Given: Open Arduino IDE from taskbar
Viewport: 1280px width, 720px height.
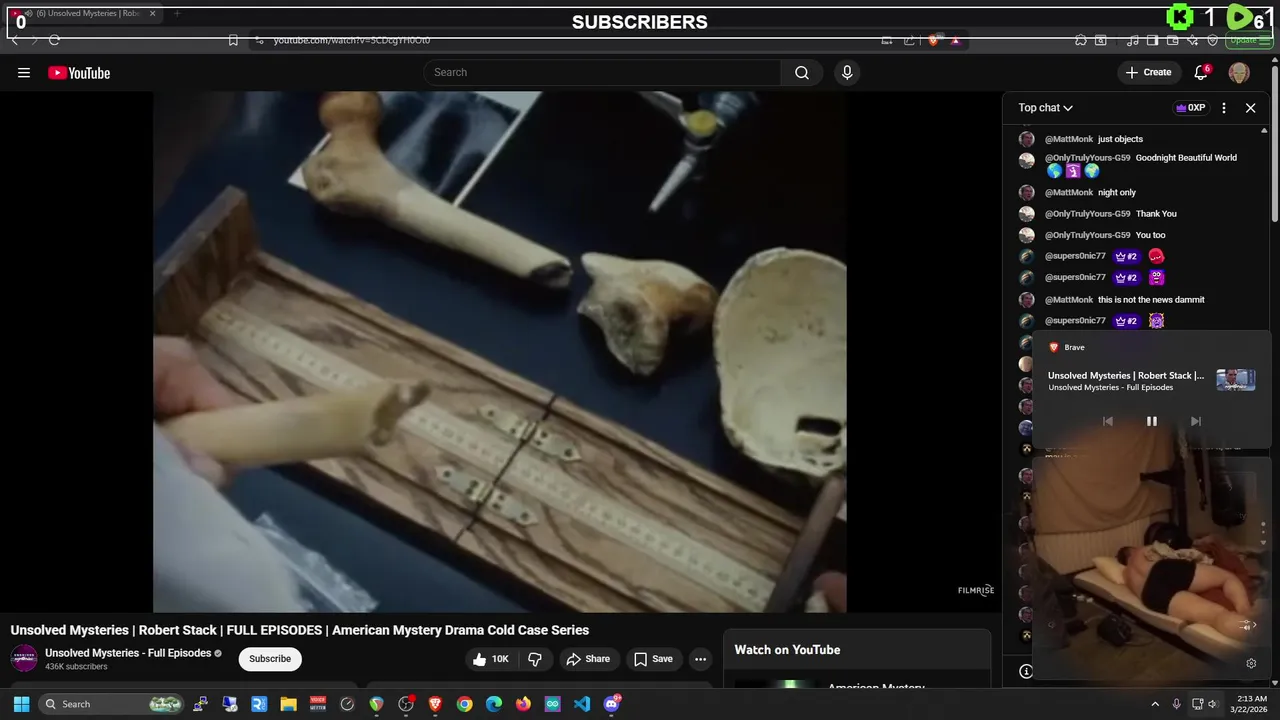Looking at the screenshot, I should 553,704.
